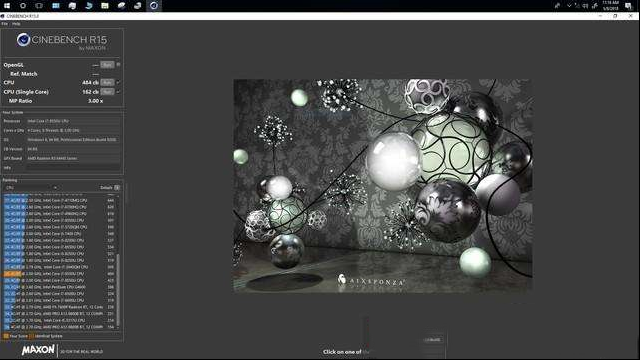Click the Cinebench taskbar icon

154,5
